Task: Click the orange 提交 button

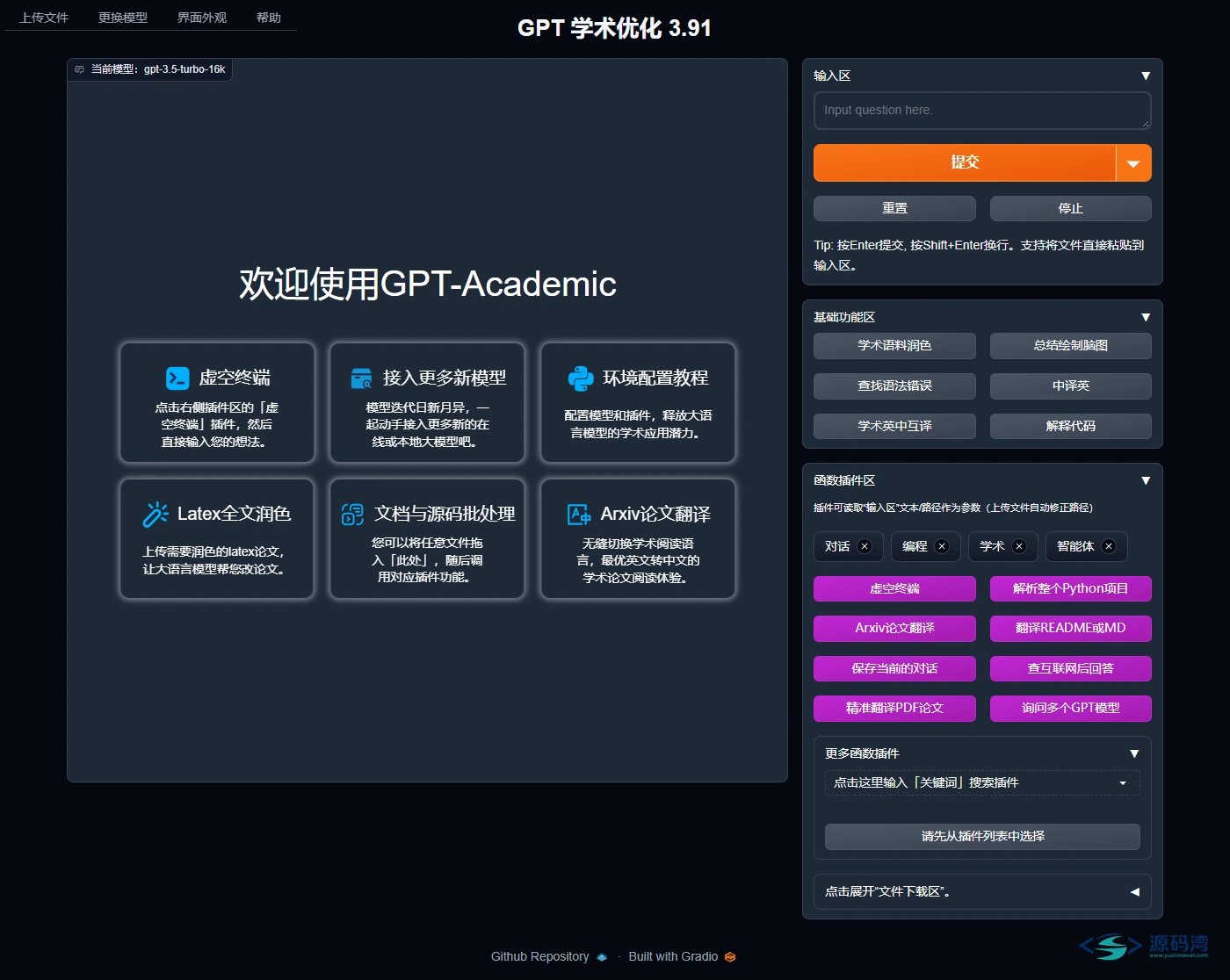Action: (965, 163)
